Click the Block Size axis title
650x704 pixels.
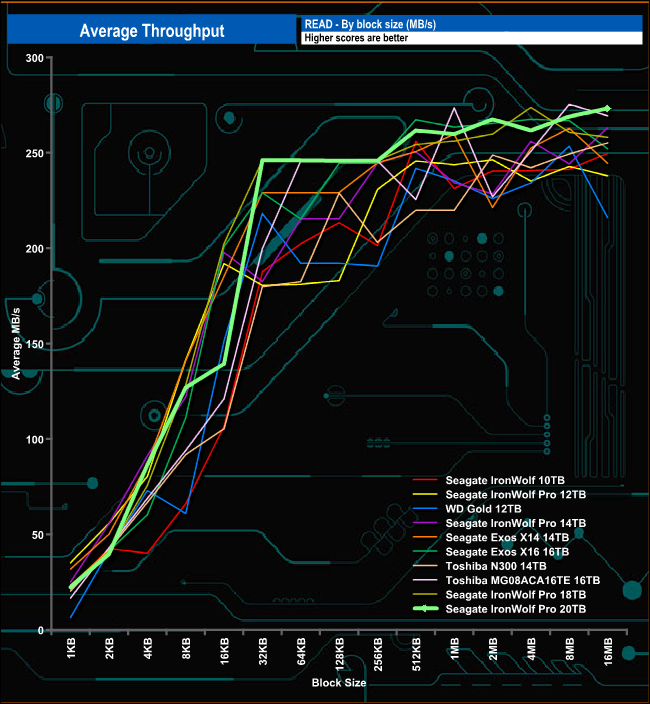[x=339, y=683]
